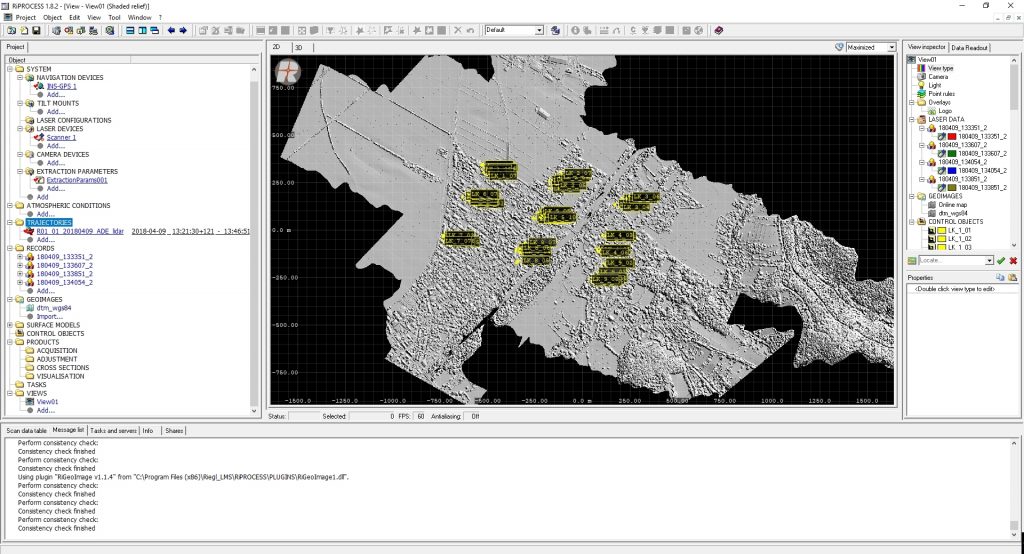Open trajectory R01_01_20180409_ADE_lidar

[80, 231]
